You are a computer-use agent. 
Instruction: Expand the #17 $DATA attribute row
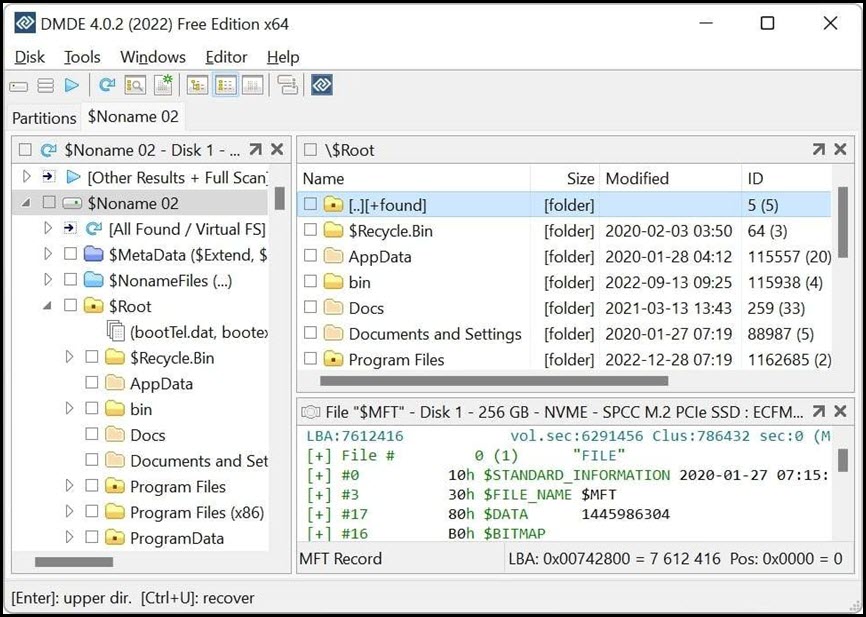(x=319, y=514)
